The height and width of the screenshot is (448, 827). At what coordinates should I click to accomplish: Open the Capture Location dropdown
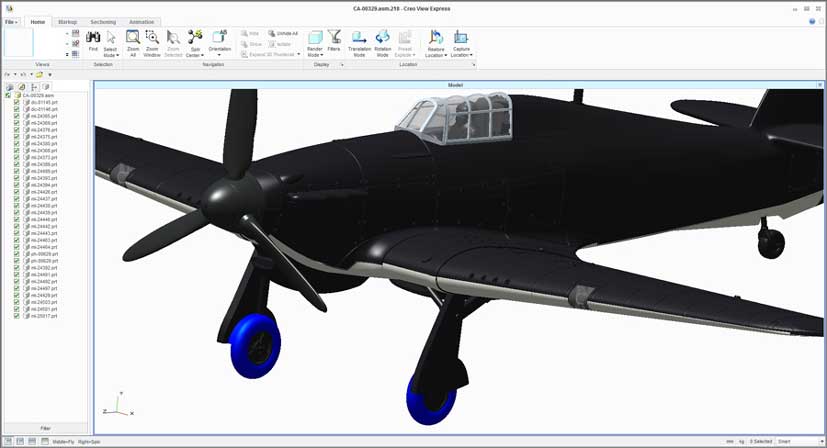coord(461,43)
